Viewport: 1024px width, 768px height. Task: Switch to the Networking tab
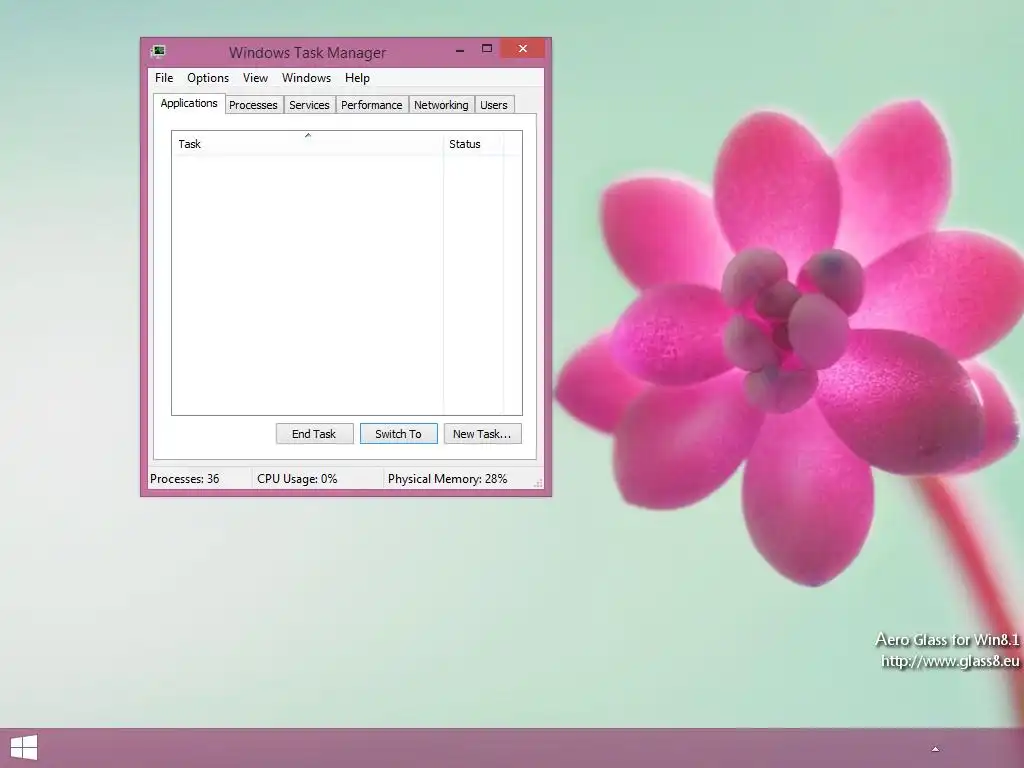pyautogui.click(x=441, y=105)
